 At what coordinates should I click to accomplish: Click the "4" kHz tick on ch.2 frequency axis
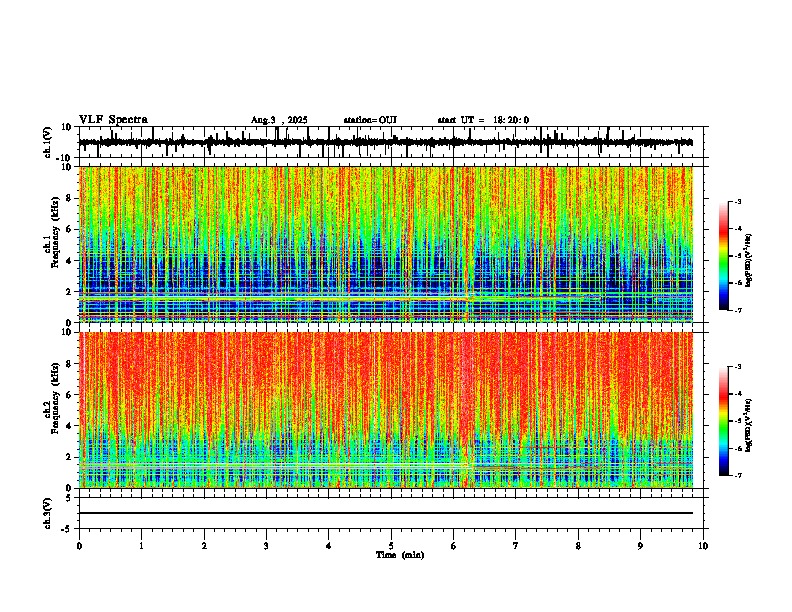(70, 426)
